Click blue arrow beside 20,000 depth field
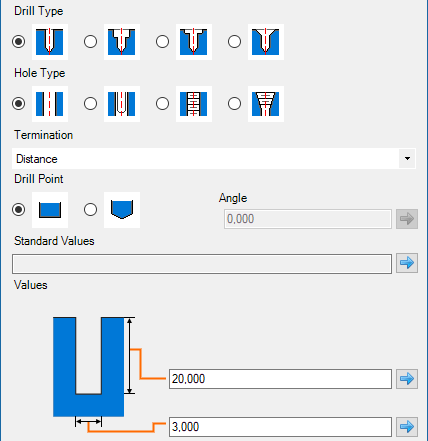This screenshot has height=441, width=428. pyautogui.click(x=407, y=379)
